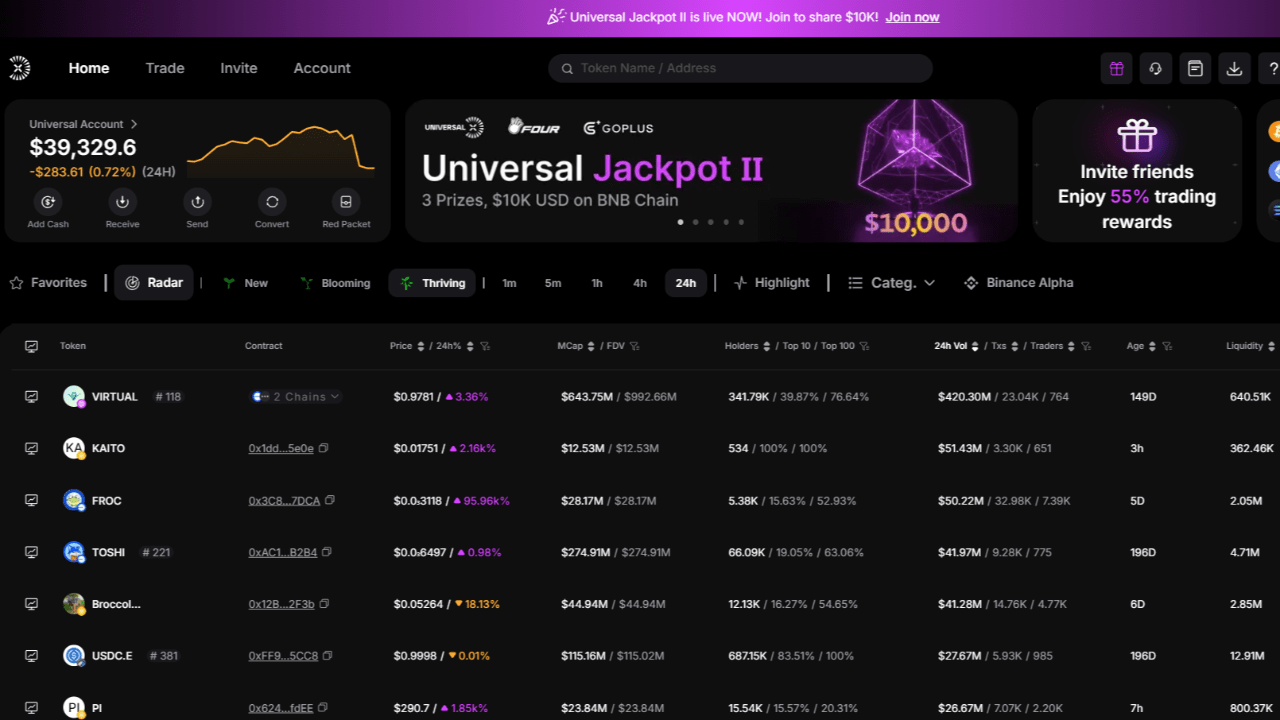Sort by Holders column arrows
This screenshot has height=720, width=1280.
point(767,346)
